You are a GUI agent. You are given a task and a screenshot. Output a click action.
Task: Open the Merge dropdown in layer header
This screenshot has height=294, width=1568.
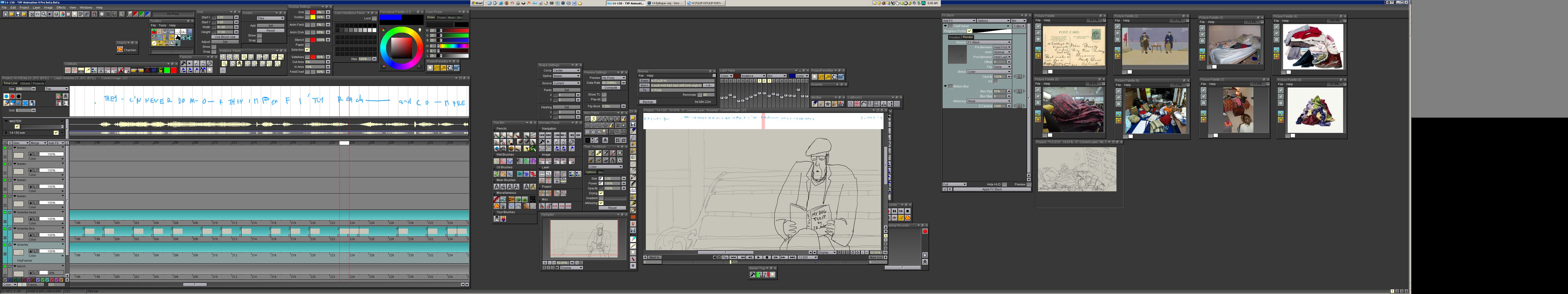(x=38, y=143)
